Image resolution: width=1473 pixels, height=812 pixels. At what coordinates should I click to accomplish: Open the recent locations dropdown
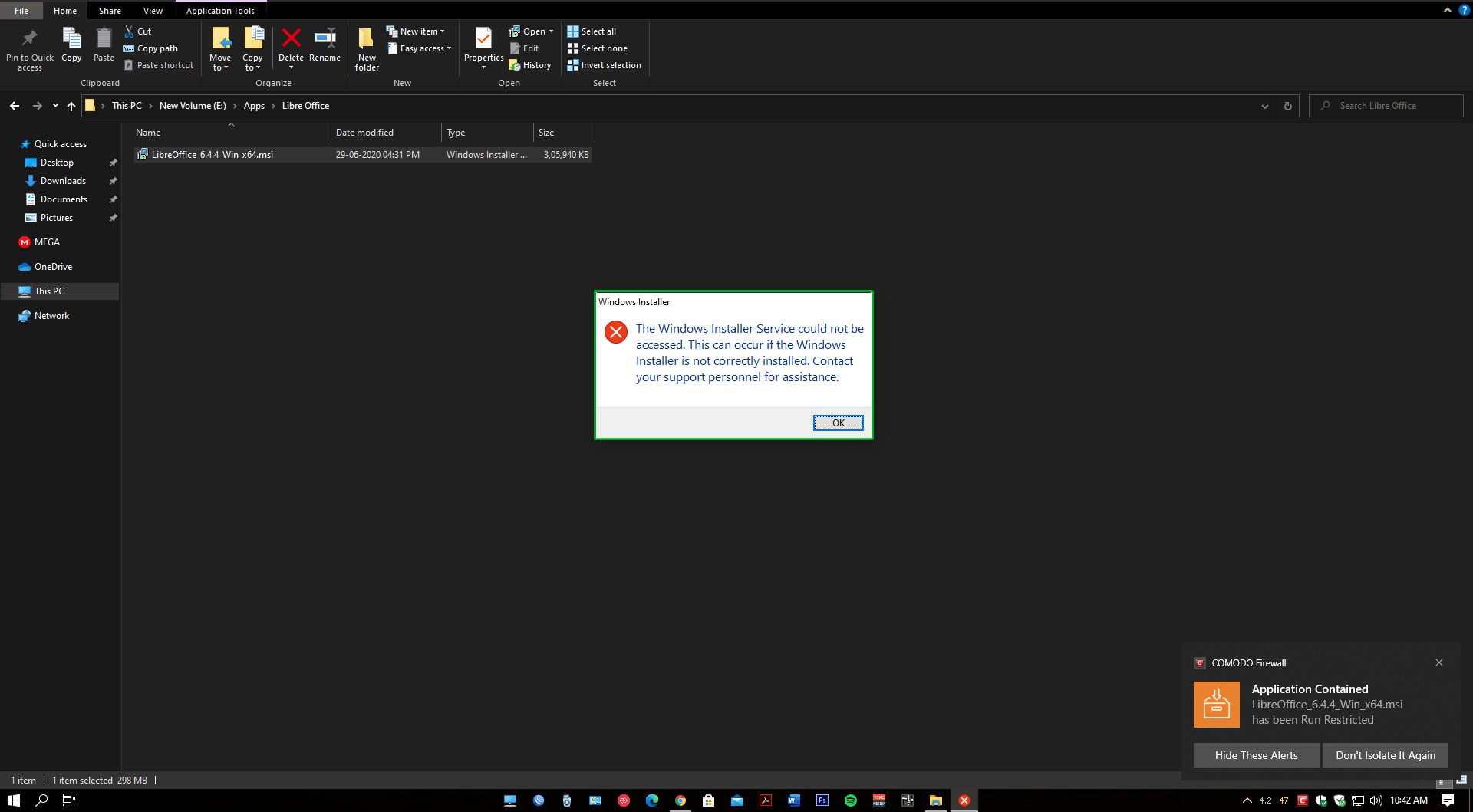click(x=55, y=106)
